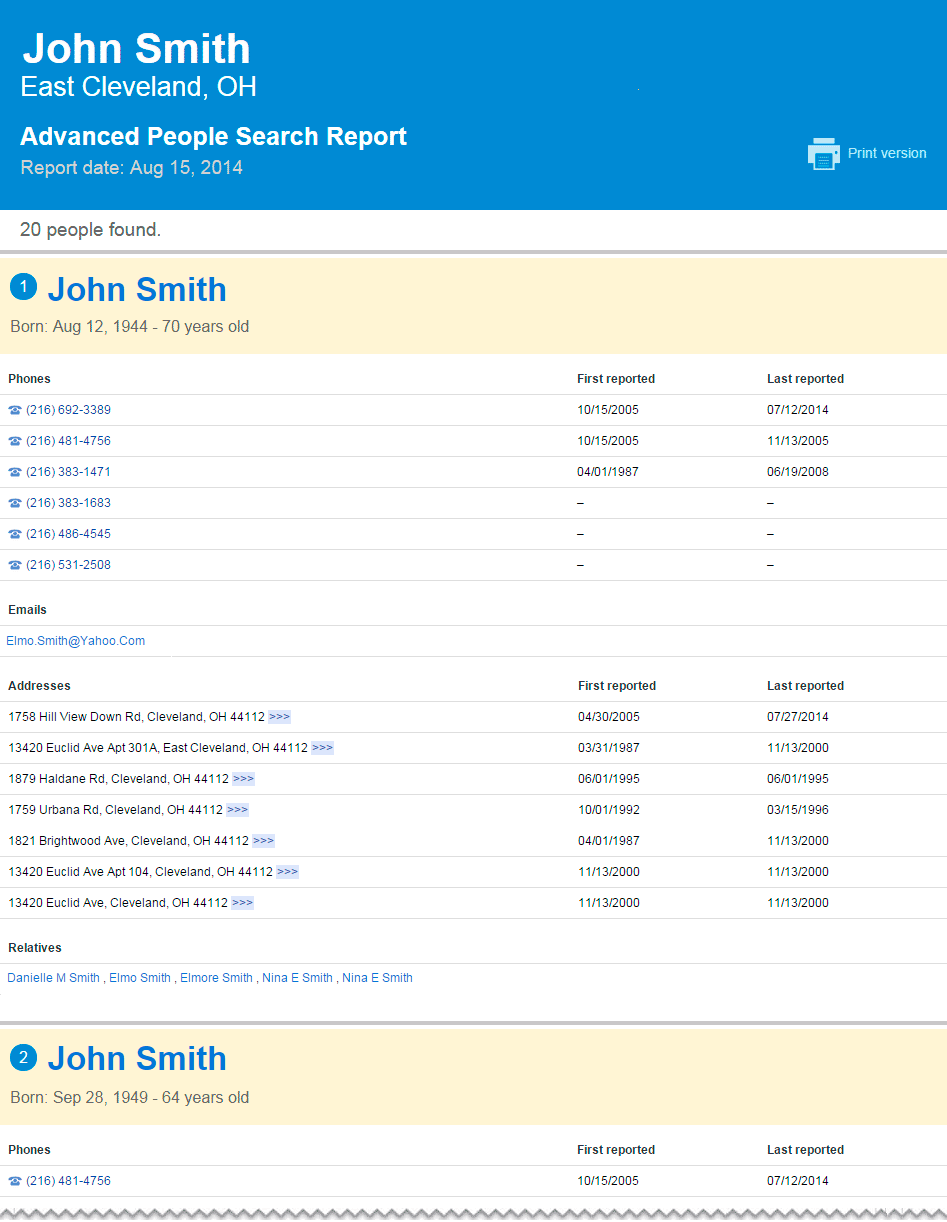Expand details for 1821 Brightwood Ave address
The width and height of the screenshot is (947, 1222).
(263, 841)
